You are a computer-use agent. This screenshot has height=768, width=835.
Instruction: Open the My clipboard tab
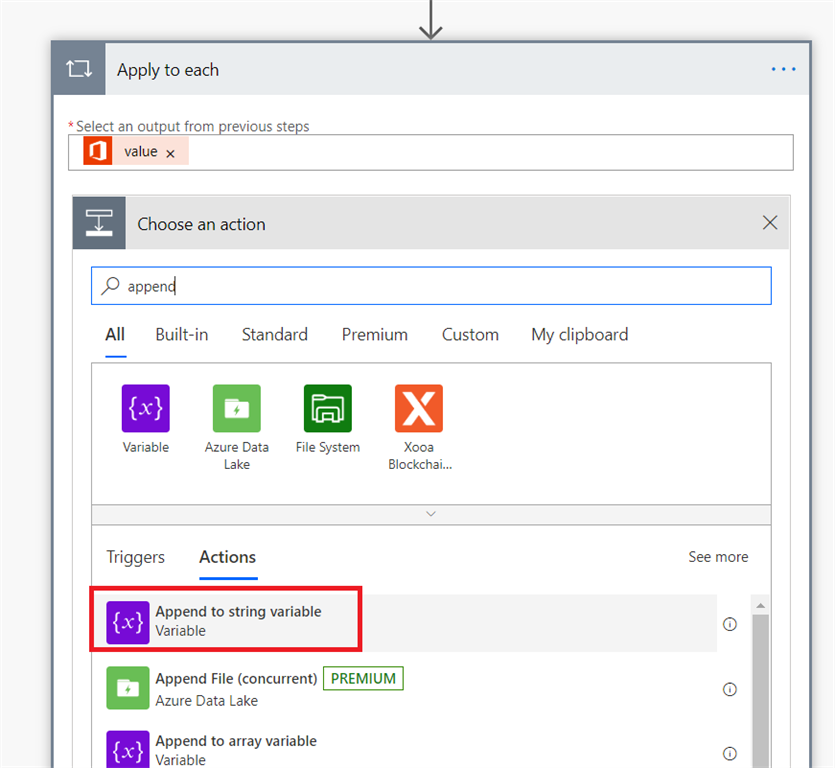click(580, 335)
